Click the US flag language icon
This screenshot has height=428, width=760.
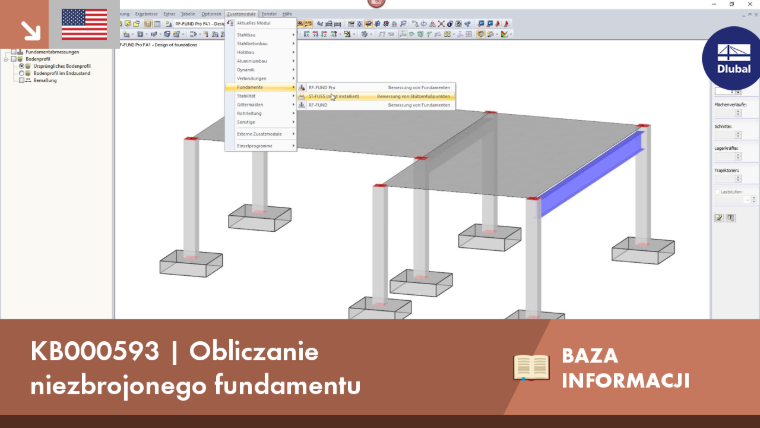(84, 24)
